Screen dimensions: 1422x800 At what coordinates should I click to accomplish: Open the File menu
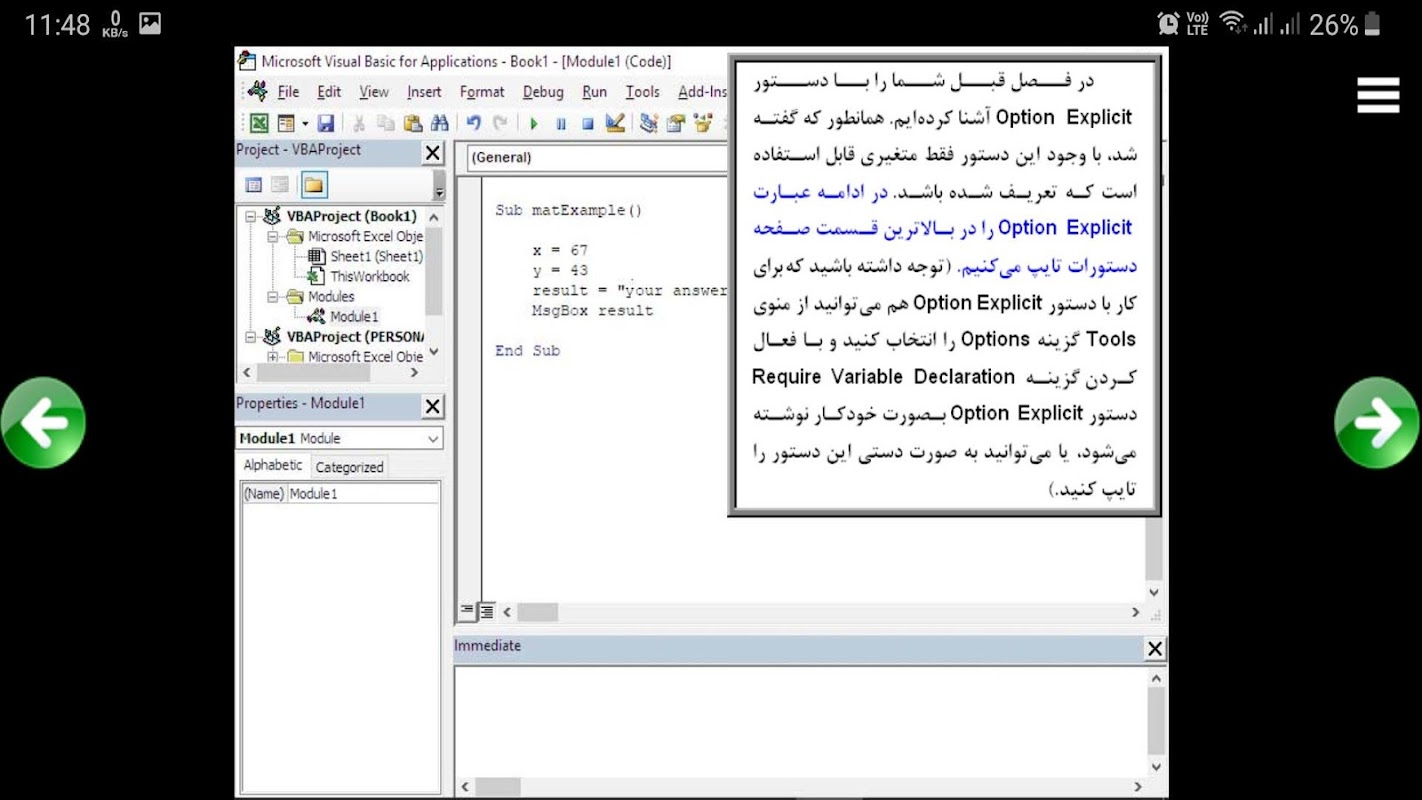289,92
